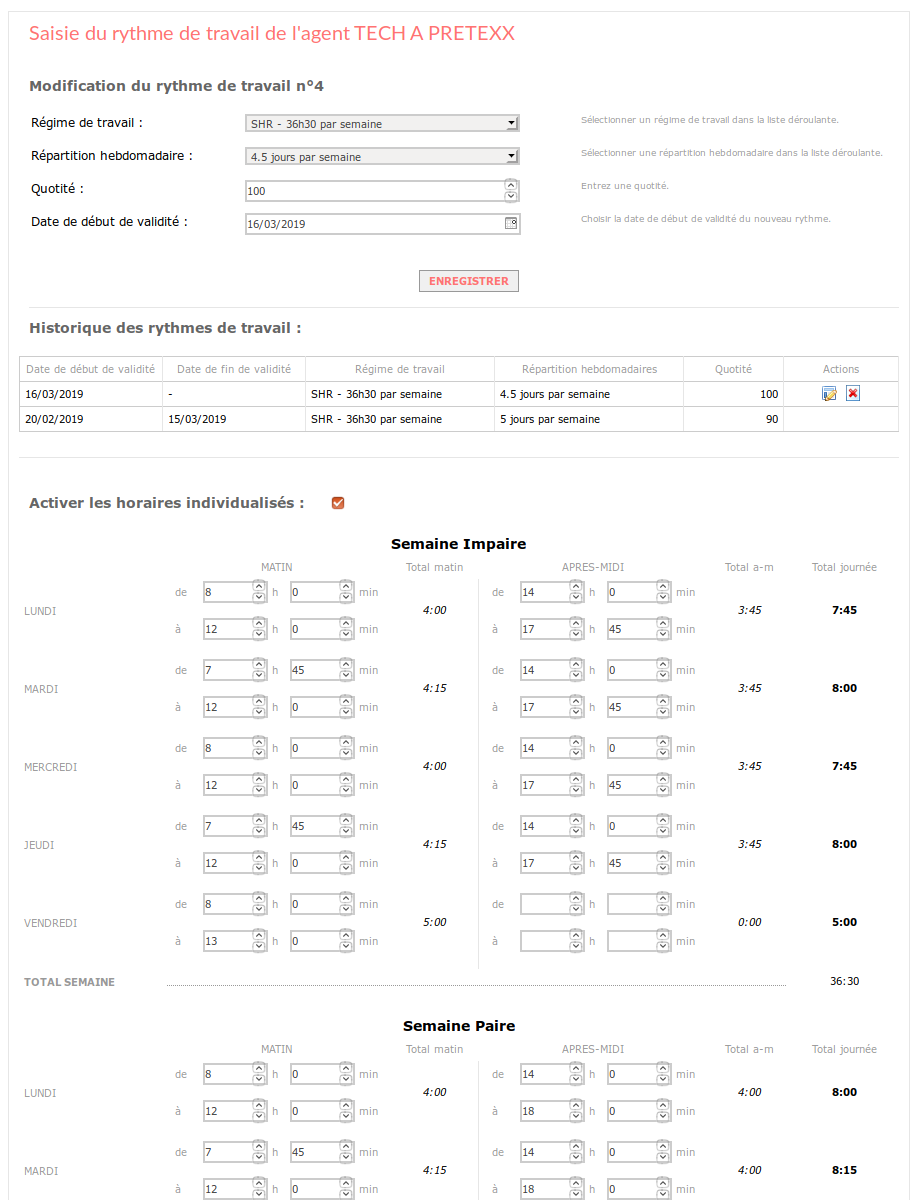Increase the Quotité value with up arrow

pos(511,186)
